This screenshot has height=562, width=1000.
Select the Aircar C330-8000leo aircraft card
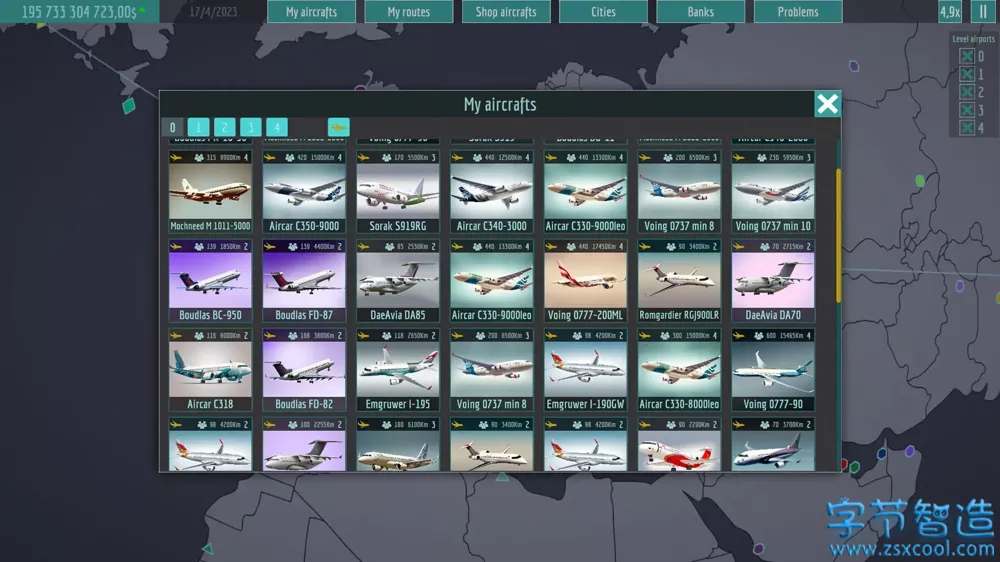coord(679,370)
